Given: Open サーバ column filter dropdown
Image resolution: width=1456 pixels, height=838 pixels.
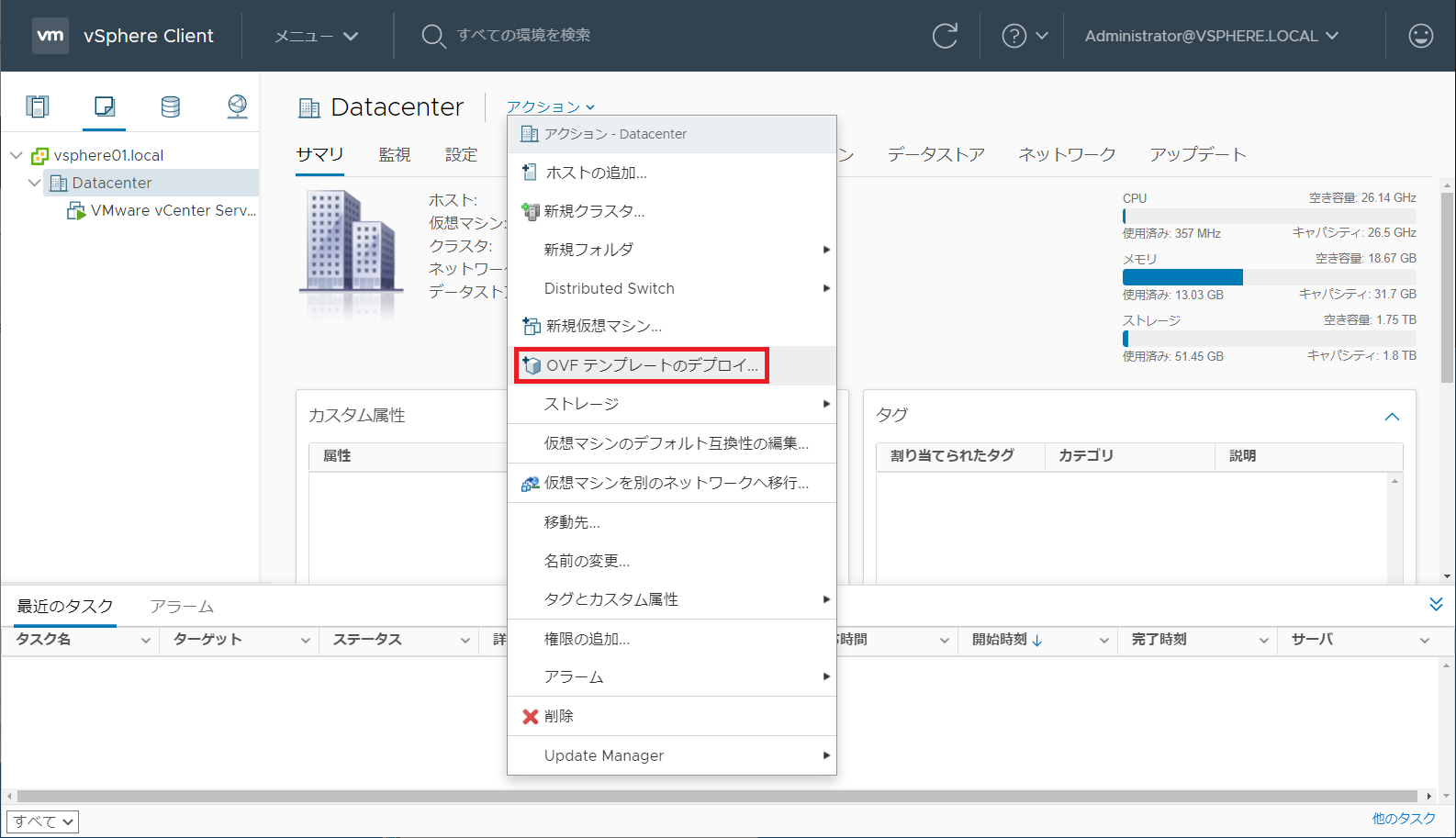Looking at the screenshot, I should pos(1424,641).
